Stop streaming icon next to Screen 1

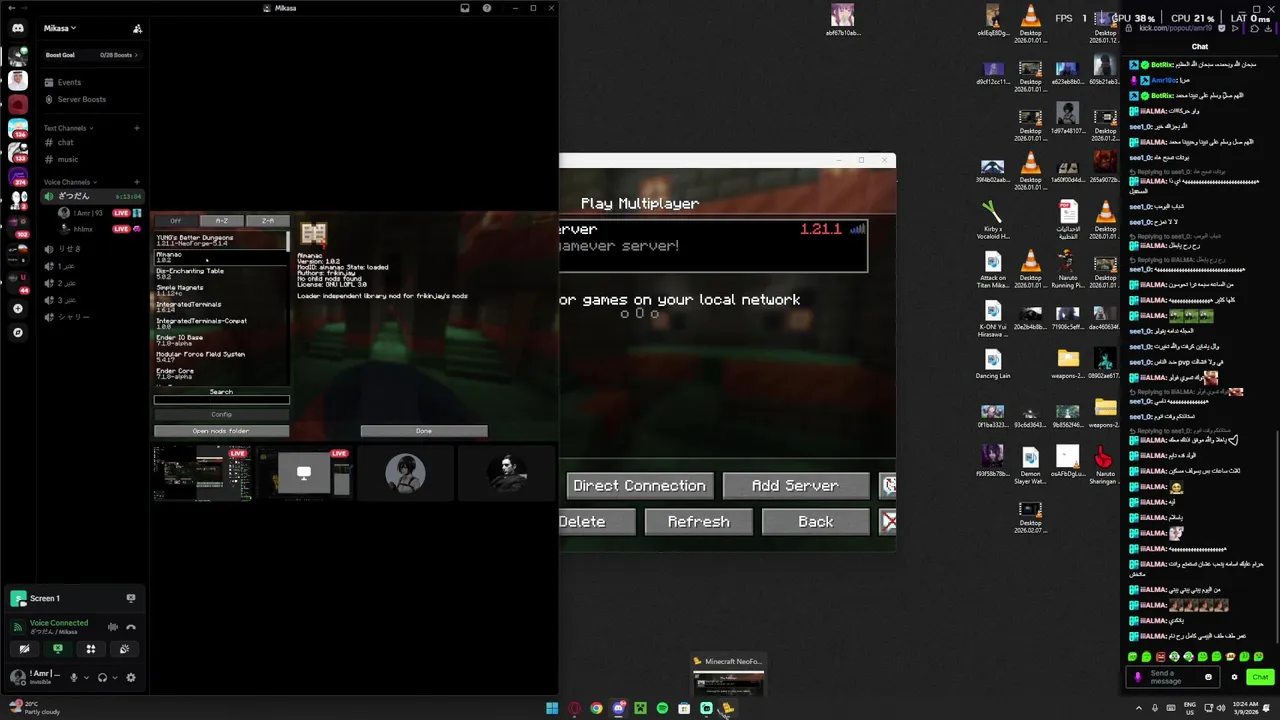(131, 598)
